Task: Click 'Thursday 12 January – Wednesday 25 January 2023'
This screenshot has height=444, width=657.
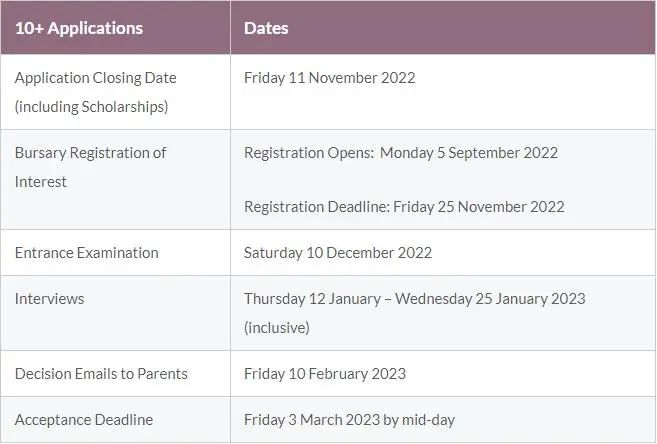Action: (414, 299)
